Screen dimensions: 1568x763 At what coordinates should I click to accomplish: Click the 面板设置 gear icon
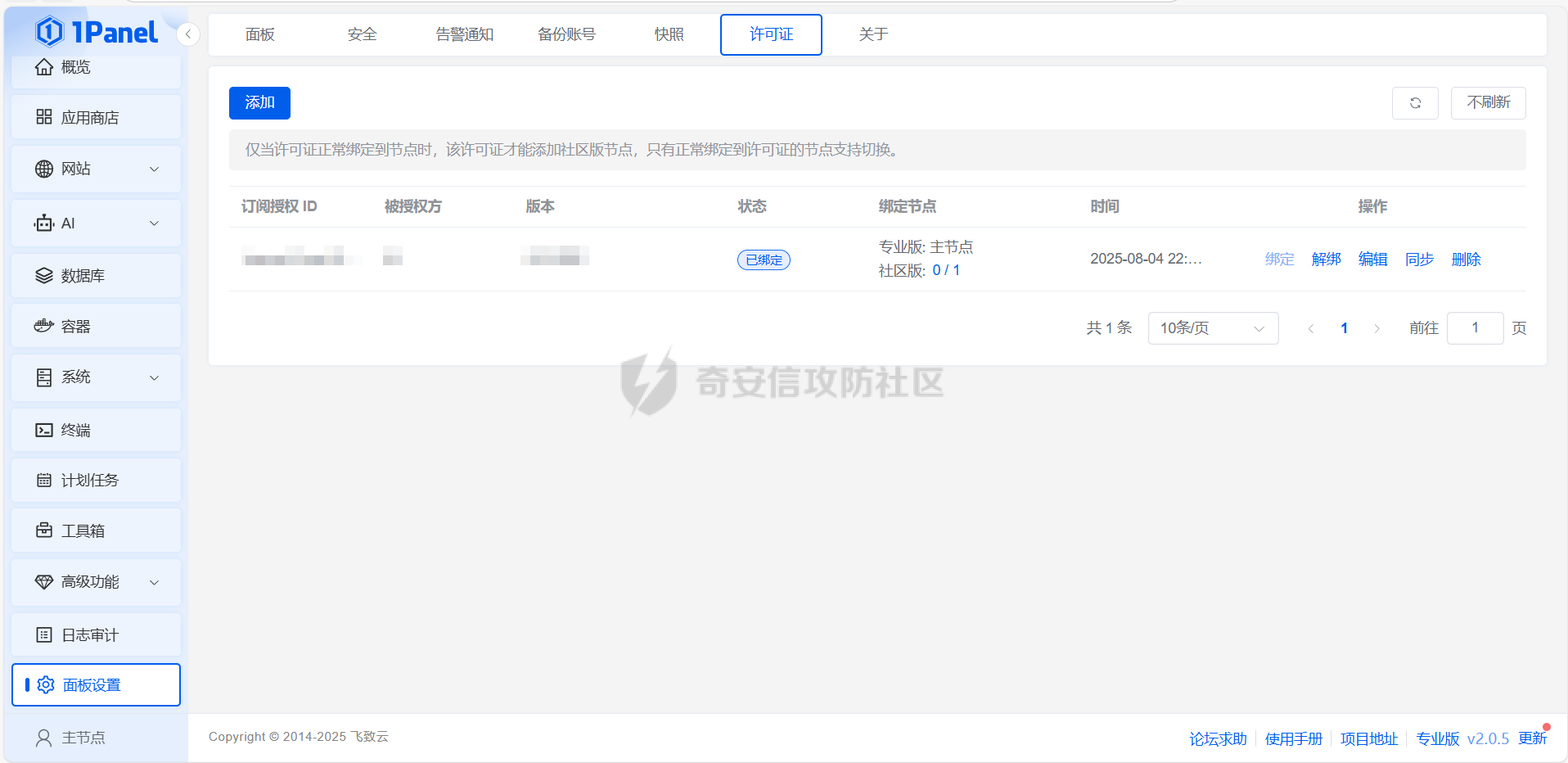click(x=46, y=684)
